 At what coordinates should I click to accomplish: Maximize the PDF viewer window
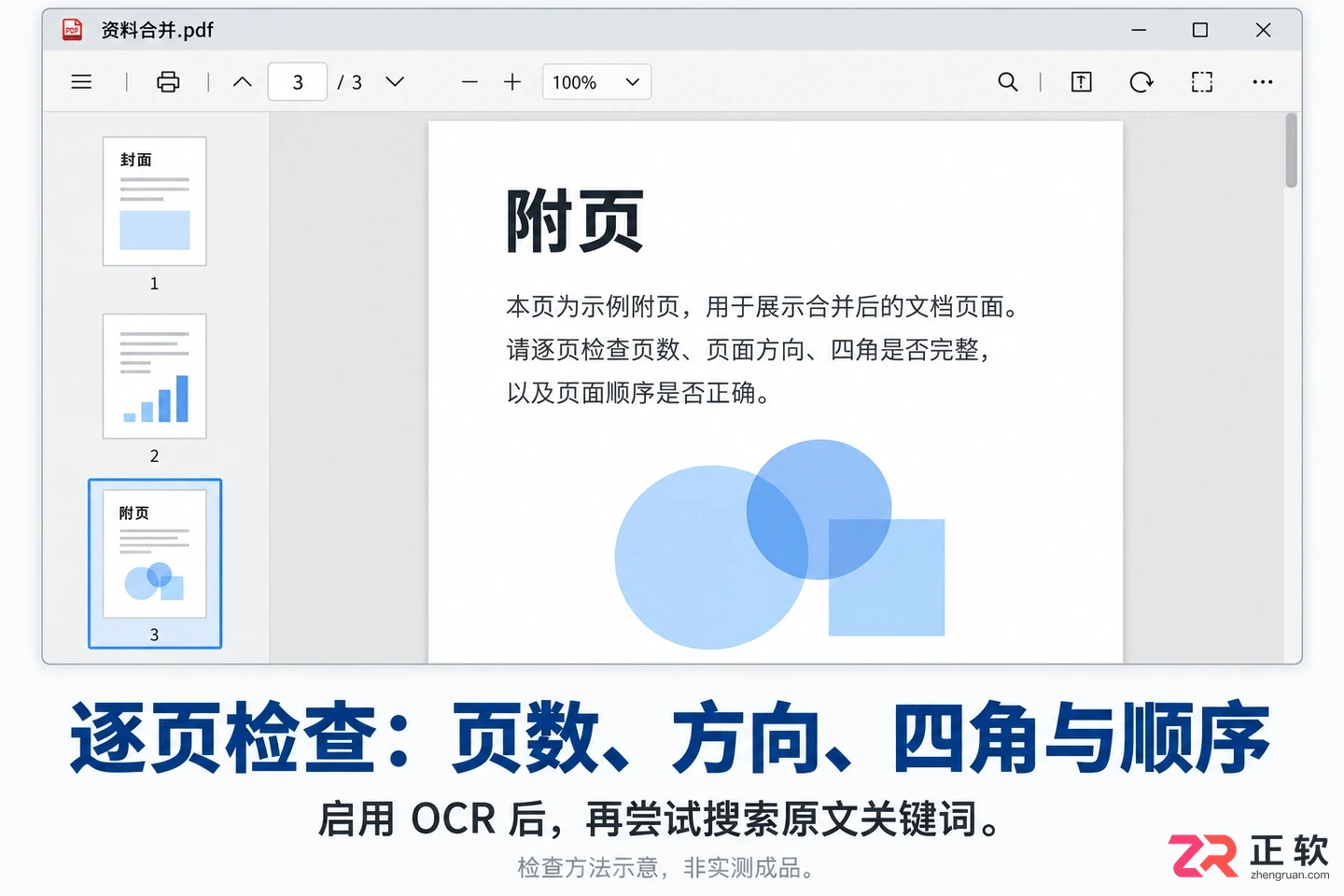click(x=1200, y=30)
